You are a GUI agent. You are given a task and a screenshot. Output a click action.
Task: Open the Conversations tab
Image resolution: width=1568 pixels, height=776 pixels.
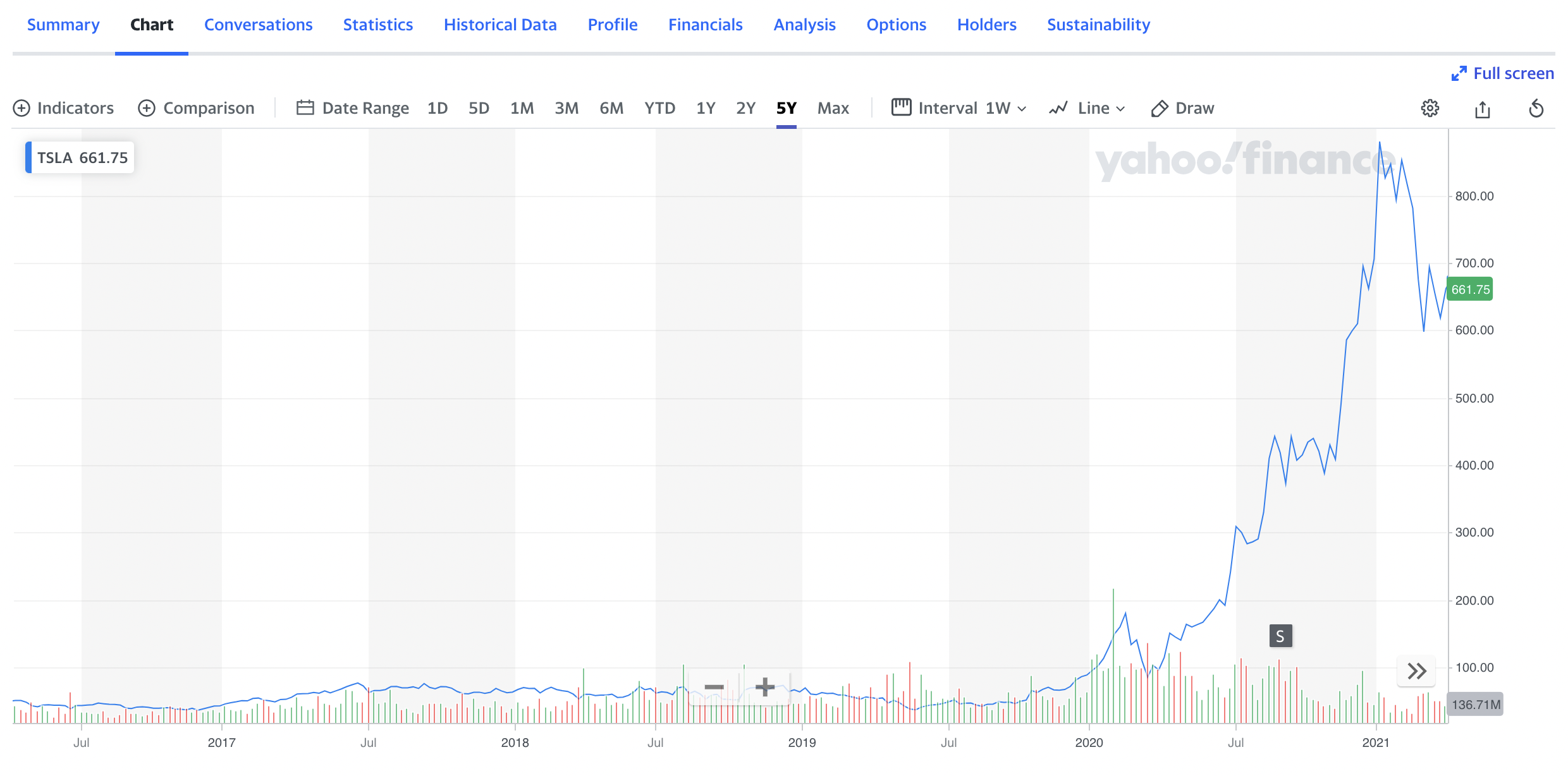(259, 25)
